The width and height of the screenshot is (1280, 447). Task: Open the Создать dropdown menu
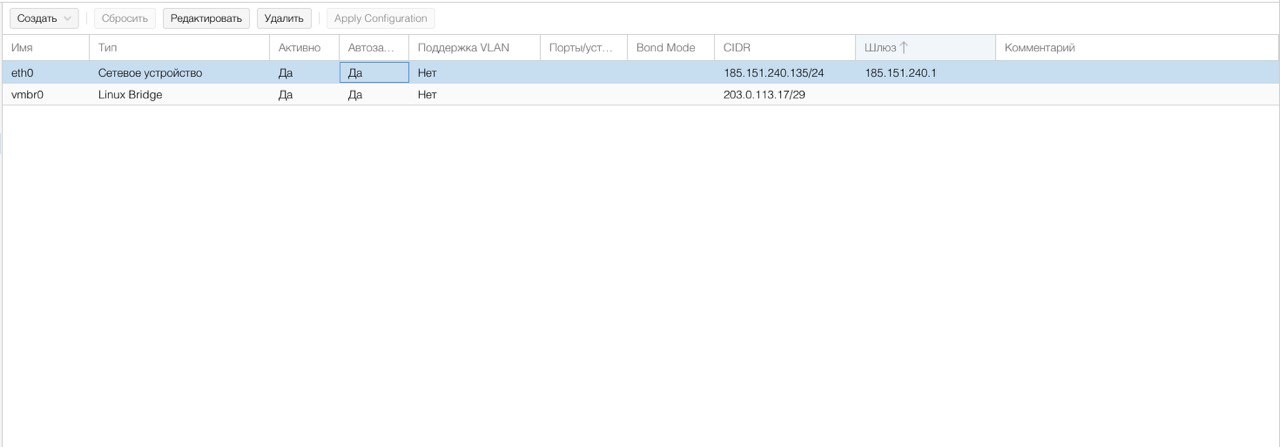point(44,18)
